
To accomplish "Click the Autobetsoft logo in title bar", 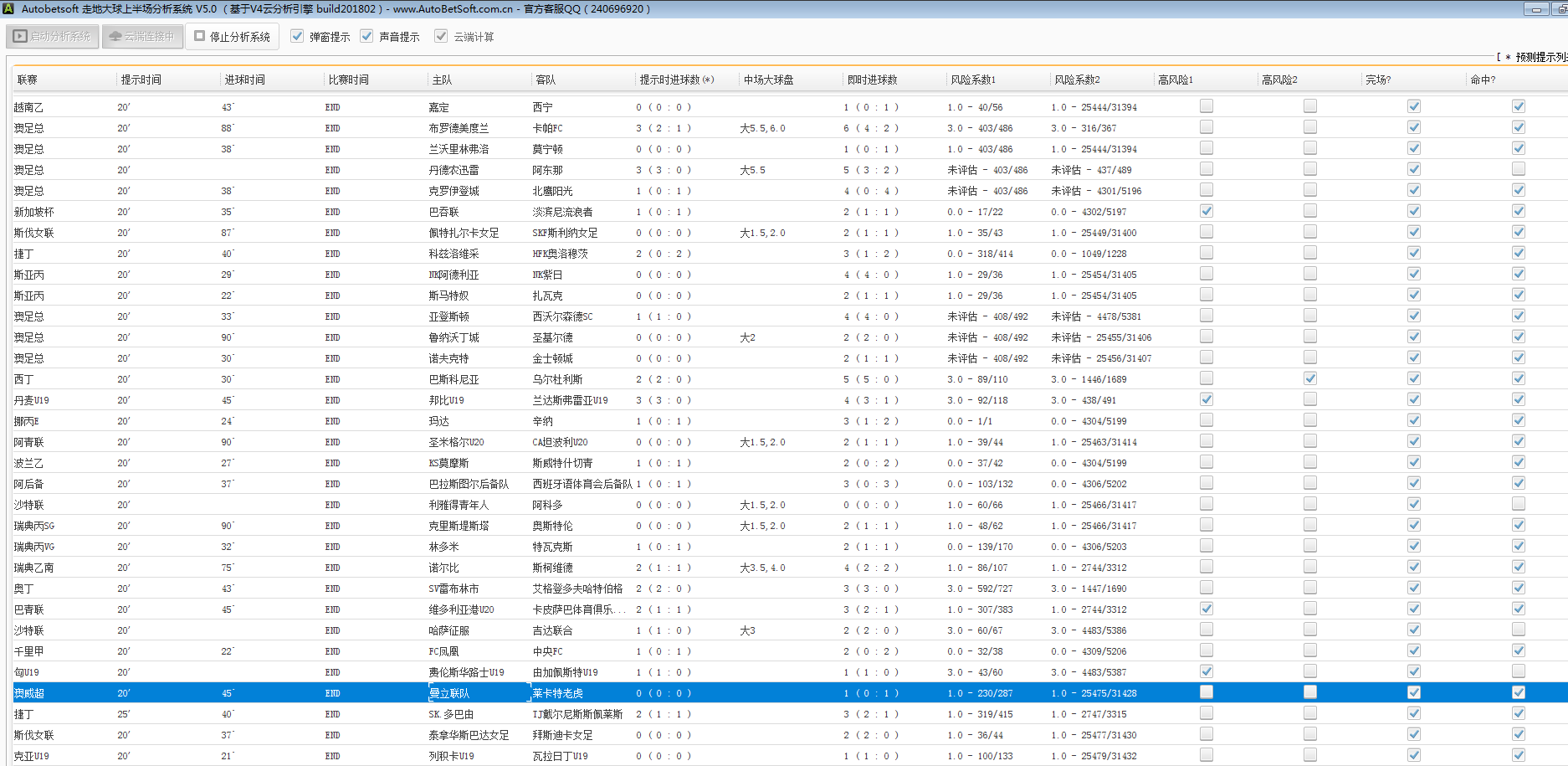I will coord(8,8).
